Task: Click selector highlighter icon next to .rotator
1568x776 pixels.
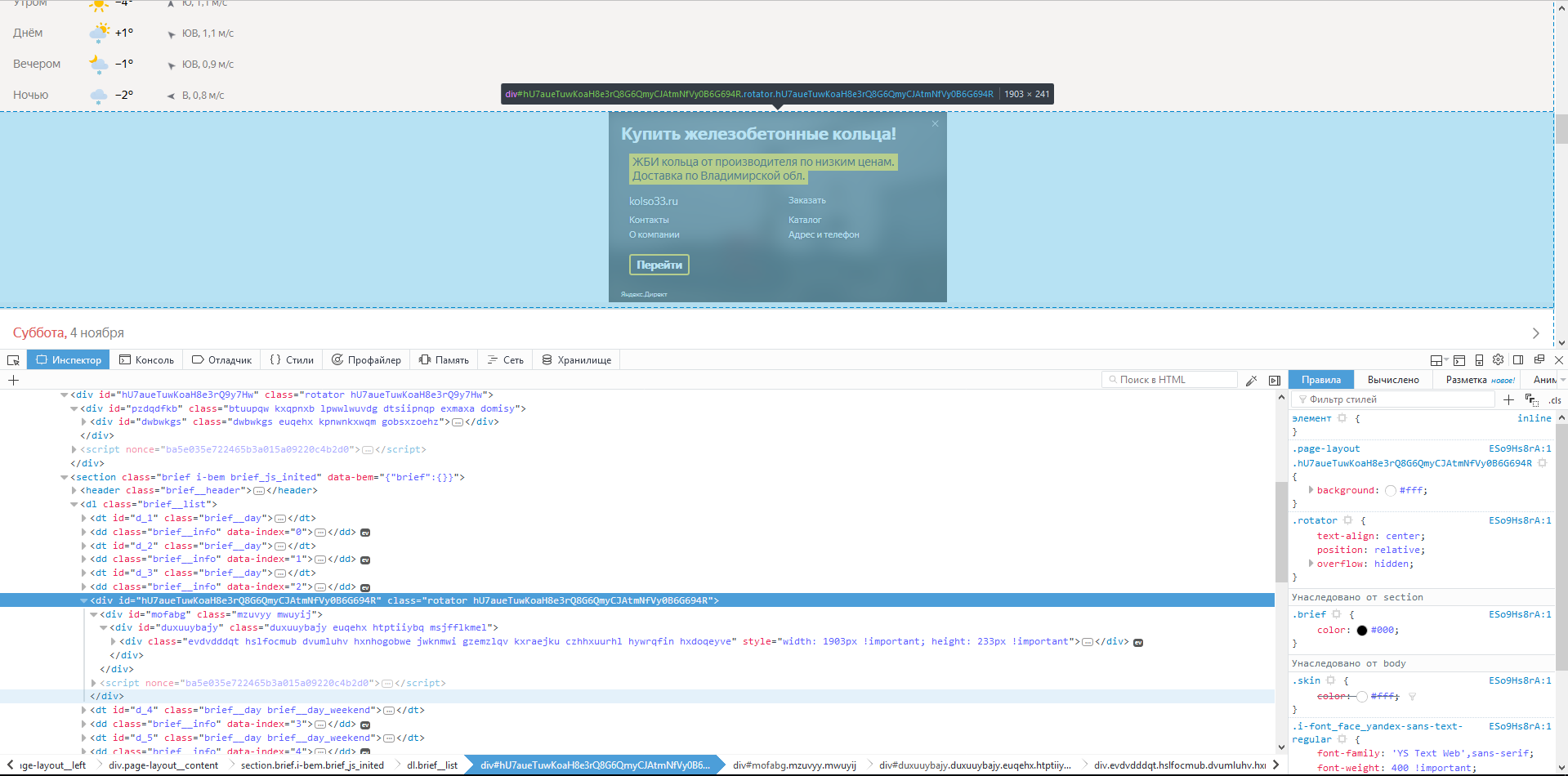Action: pos(1348,520)
